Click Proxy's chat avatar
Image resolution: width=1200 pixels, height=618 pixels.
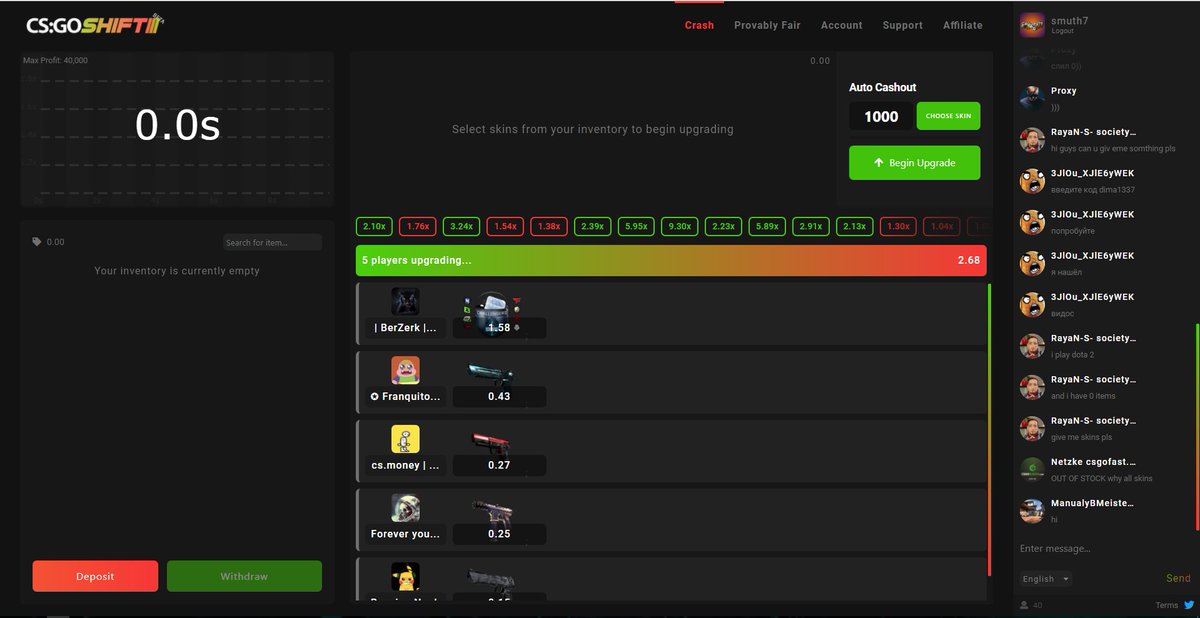tap(1032, 98)
